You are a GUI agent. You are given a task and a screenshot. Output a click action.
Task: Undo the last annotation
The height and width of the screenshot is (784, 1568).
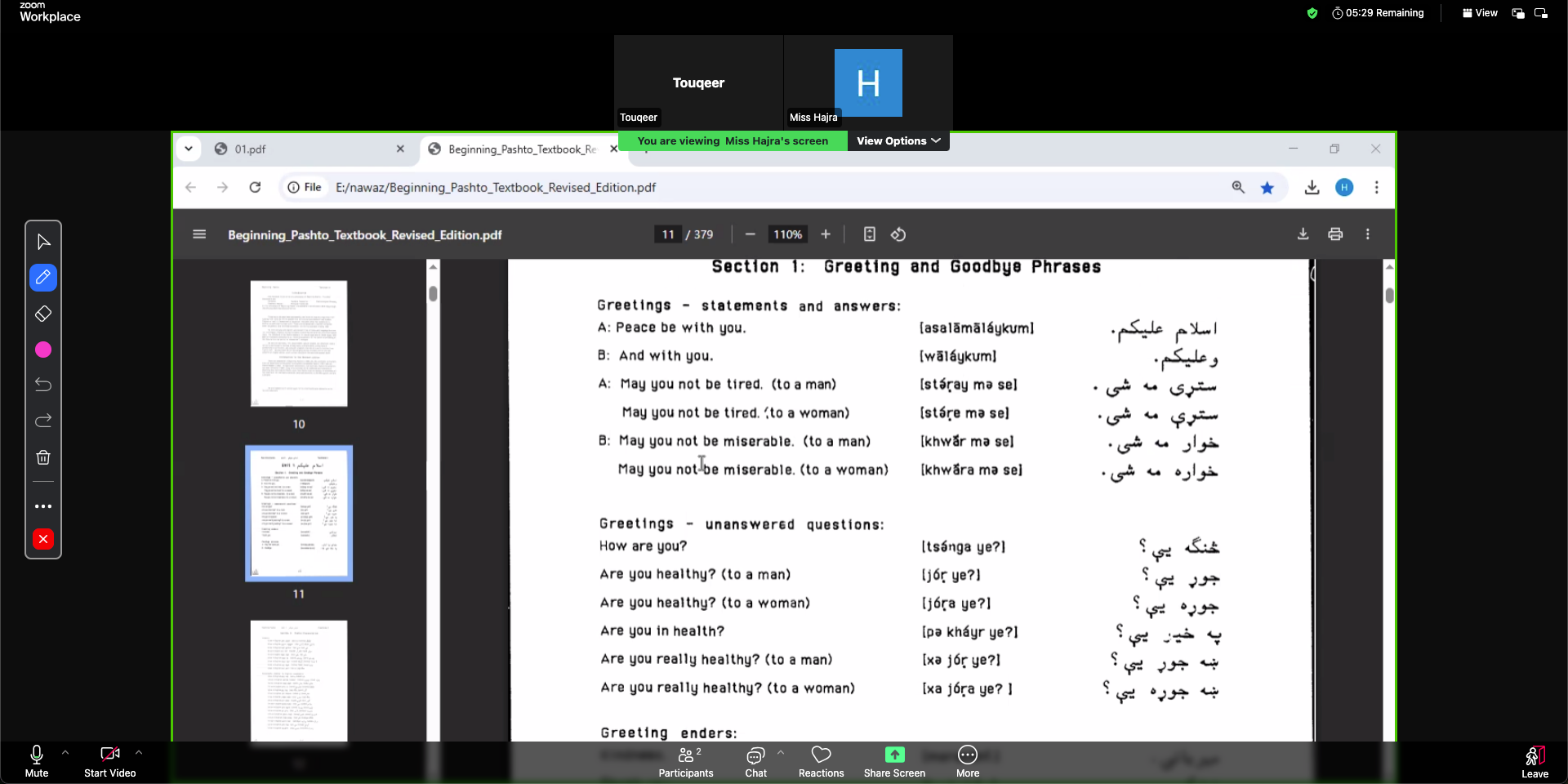point(43,385)
